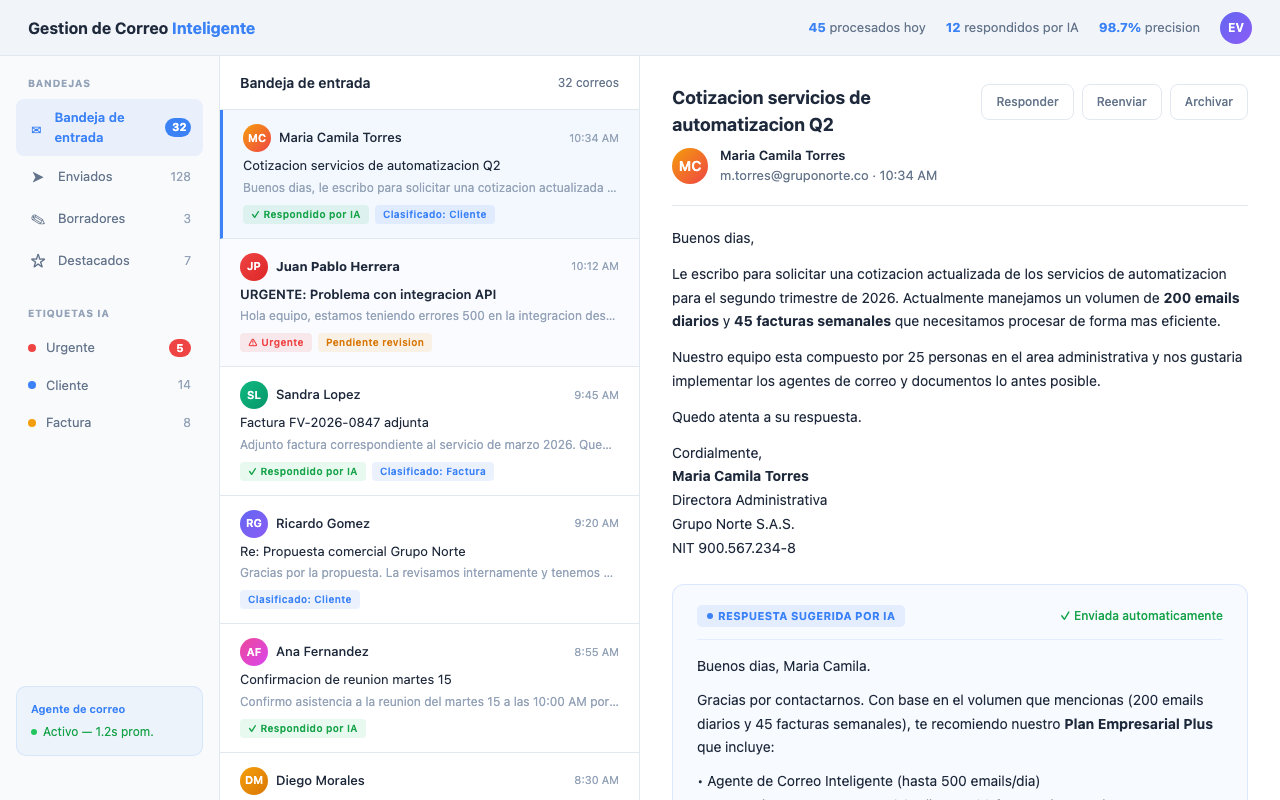Click the Responder button
1280x800 pixels.
click(1027, 101)
